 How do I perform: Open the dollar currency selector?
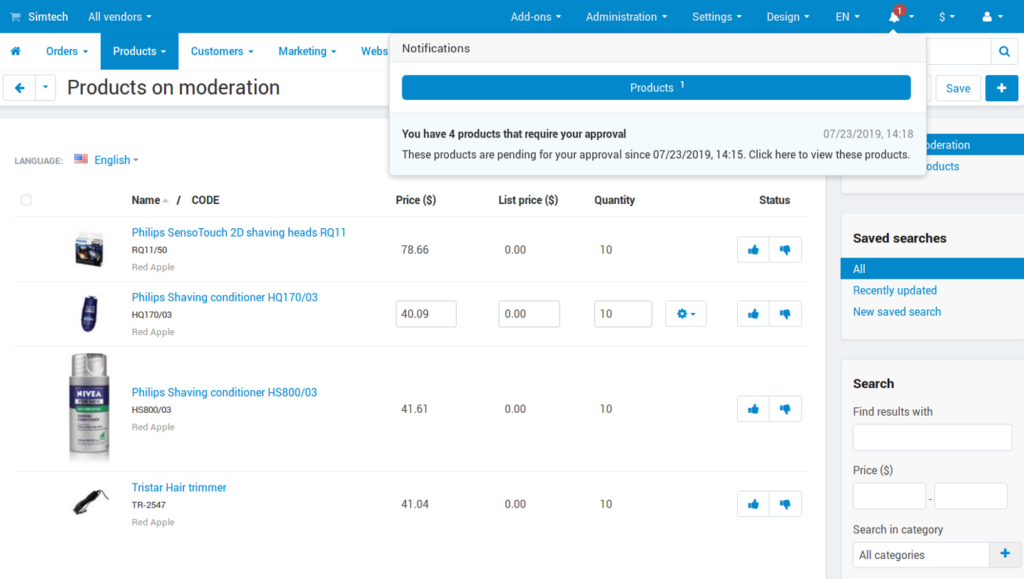point(946,17)
